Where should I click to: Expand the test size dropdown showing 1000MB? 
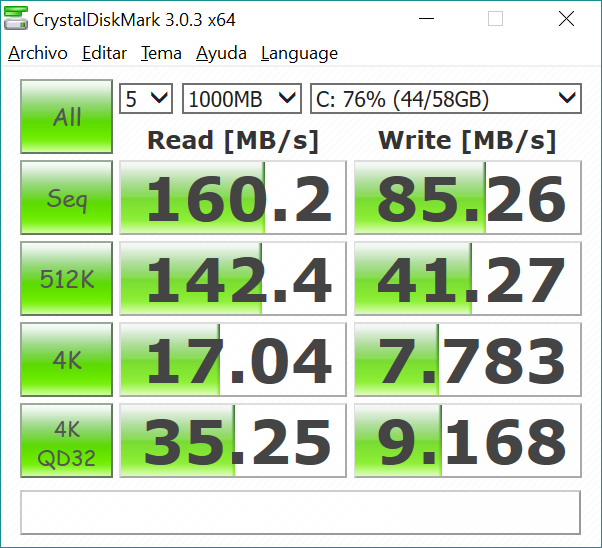(242, 99)
